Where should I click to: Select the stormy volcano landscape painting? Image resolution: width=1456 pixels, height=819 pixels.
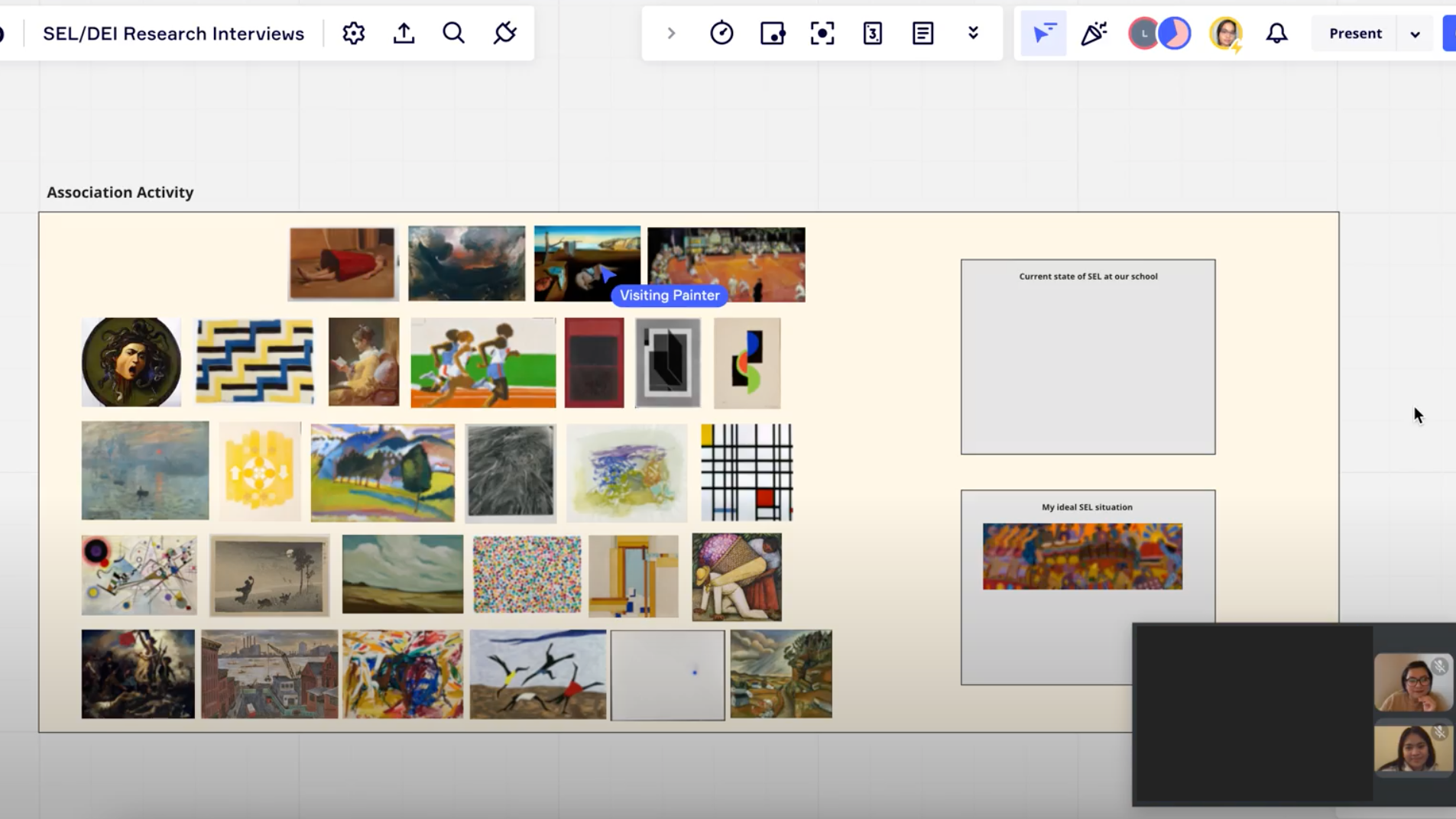tap(466, 263)
